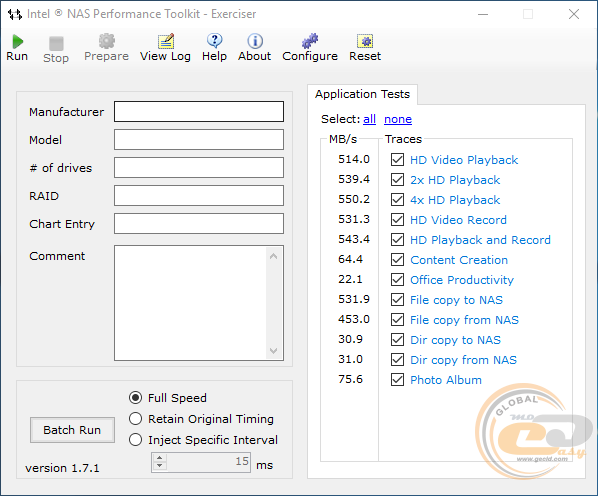Click the Chart Entry input field
Image resolution: width=598 pixels, height=496 pixels.
pyautogui.click(x=199, y=223)
